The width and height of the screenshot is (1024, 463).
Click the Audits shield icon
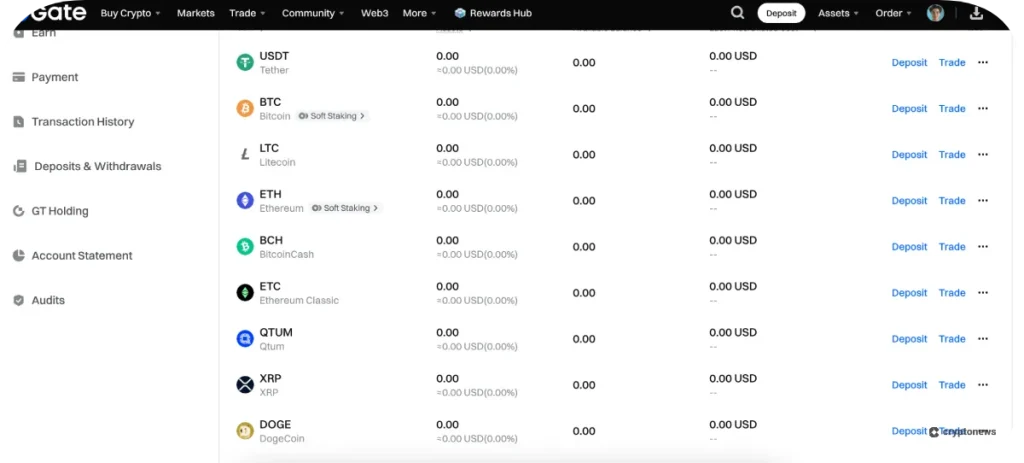pyautogui.click(x=19, y=300)
